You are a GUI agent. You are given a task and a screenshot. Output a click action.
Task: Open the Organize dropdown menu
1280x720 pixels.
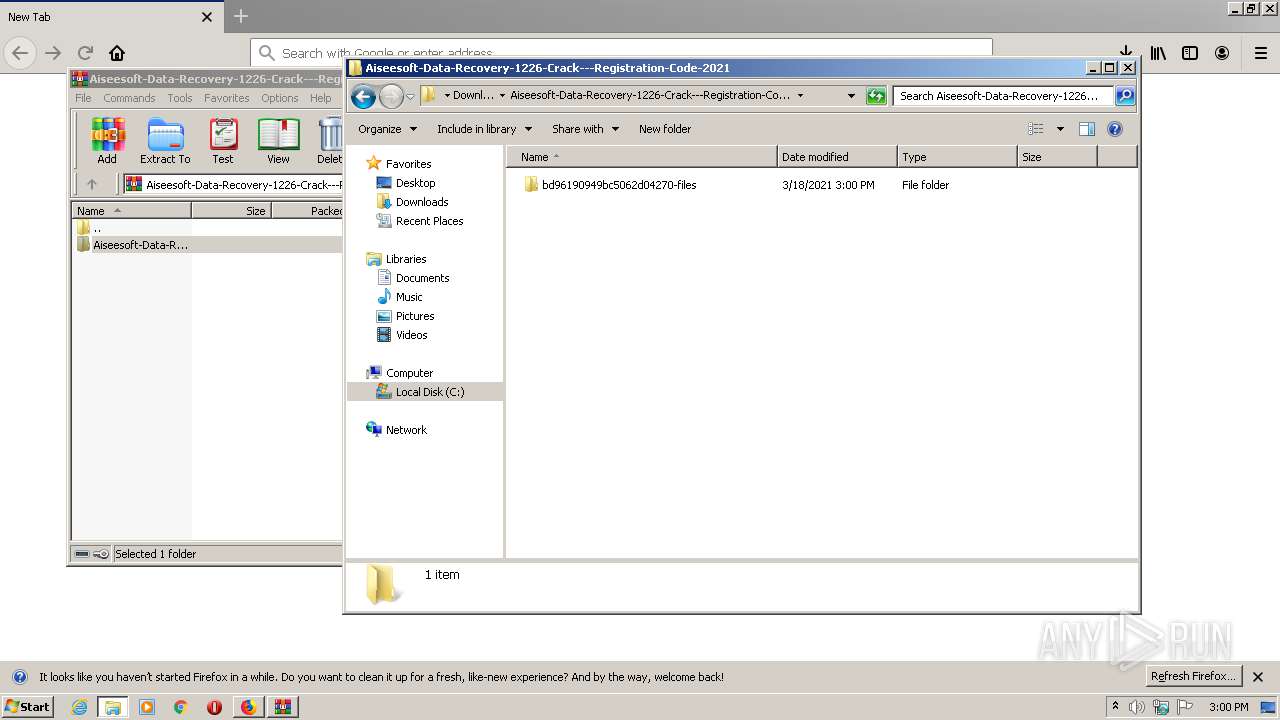coord(387,129)
